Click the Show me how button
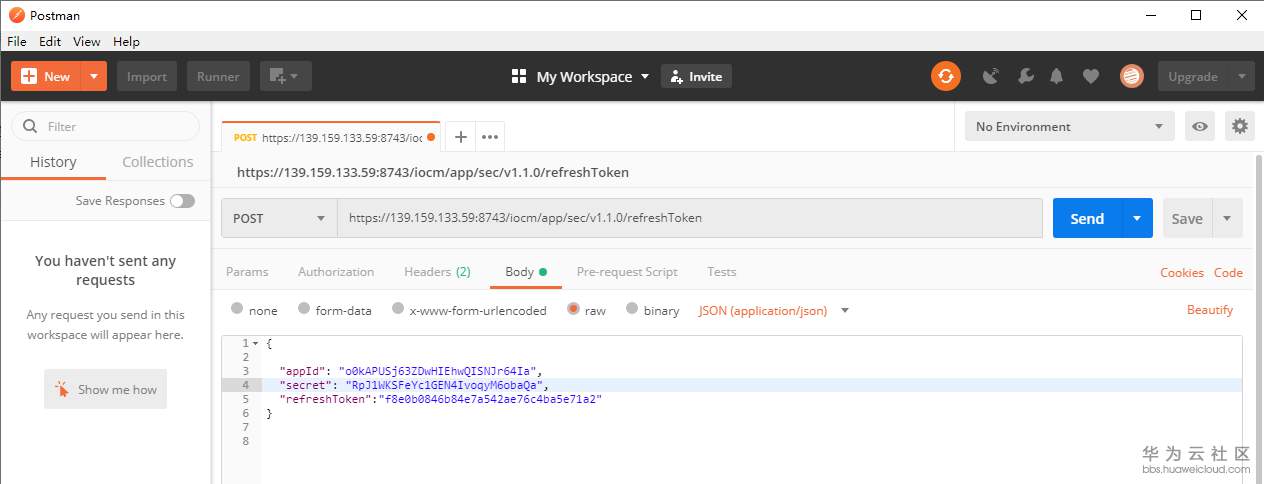Viewport: 1264px width, 484px height. click(105, 389)
